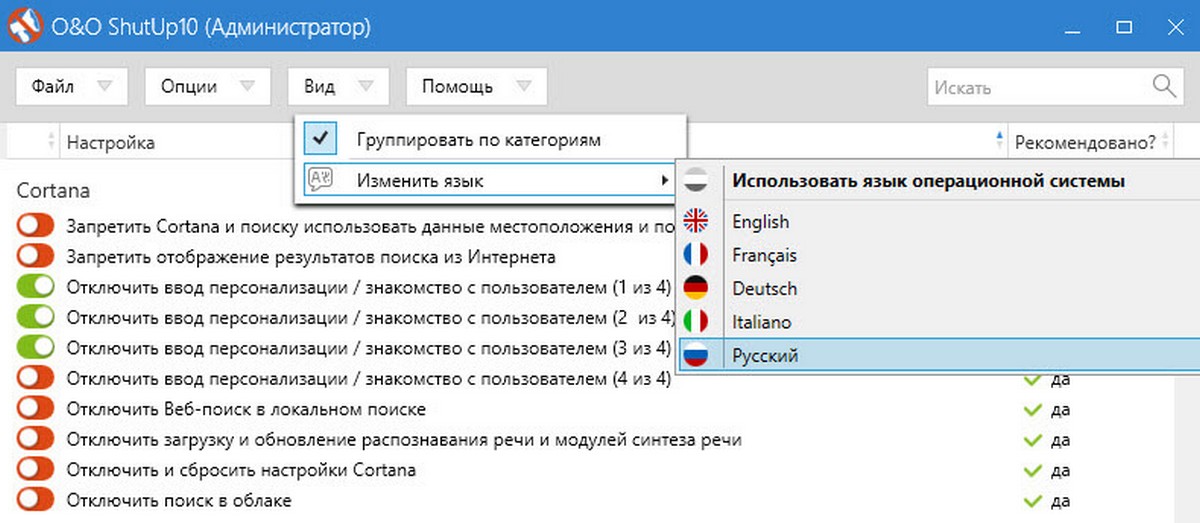Click the window title O&O ShutUp10 (Администратор)
Image resolution: width=1200 pixels, height=523 pixels.
210,27
